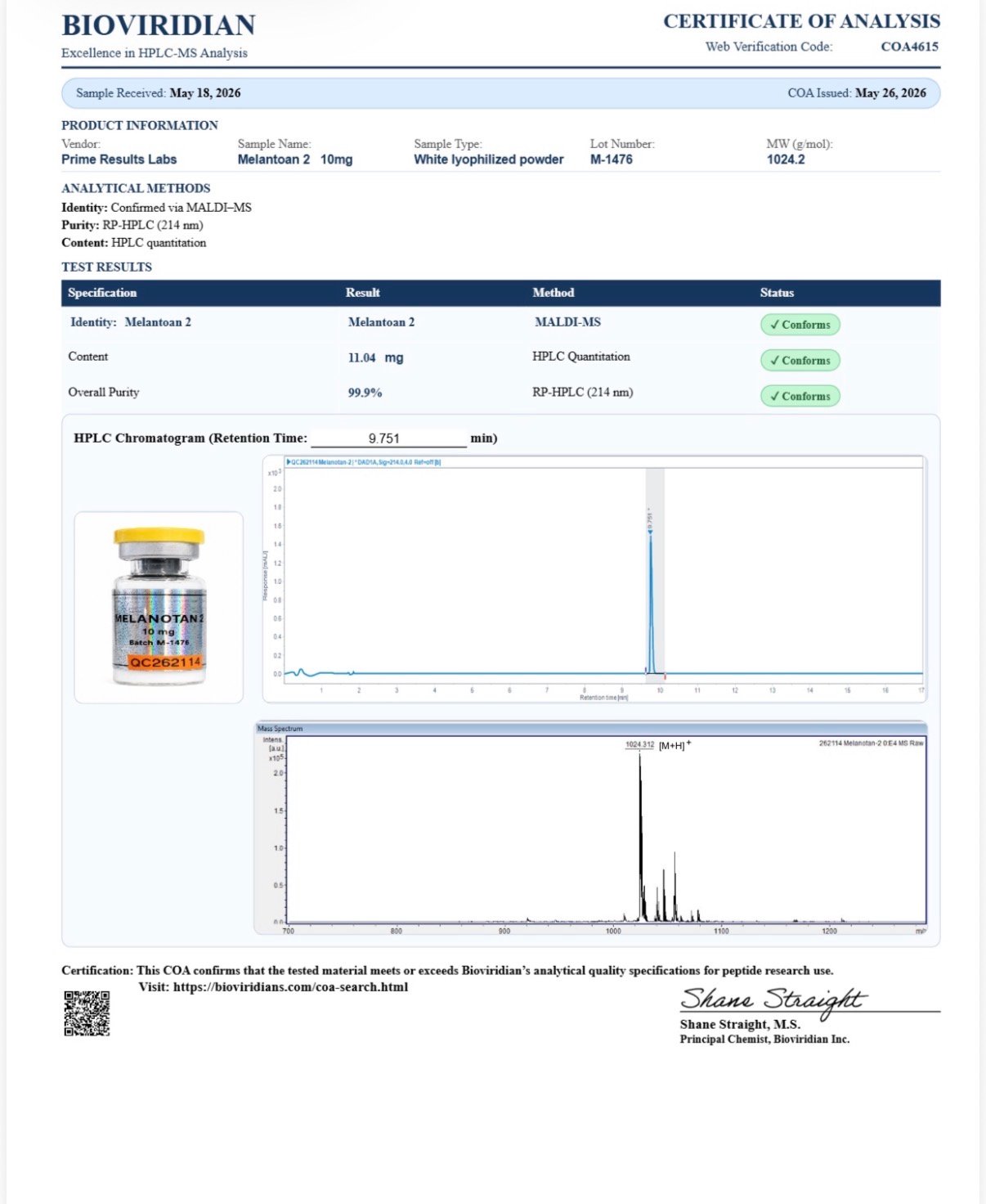Viewport: 986px width, 1204px height.
Task: Open the bioviridians.com coa-search link
Action: (x=290, y=987)
